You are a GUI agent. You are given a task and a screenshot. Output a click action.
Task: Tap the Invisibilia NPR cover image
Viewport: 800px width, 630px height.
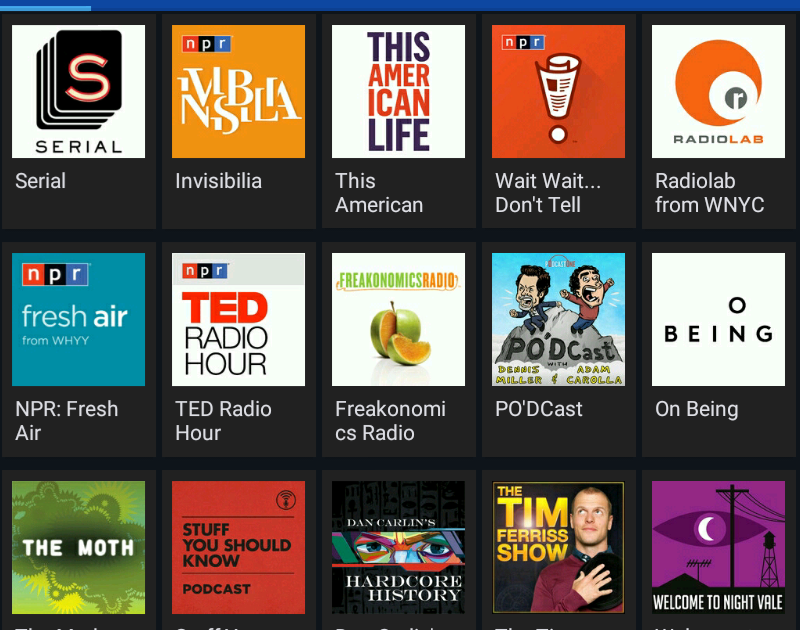pyautogui.click(x=238, y=91)
